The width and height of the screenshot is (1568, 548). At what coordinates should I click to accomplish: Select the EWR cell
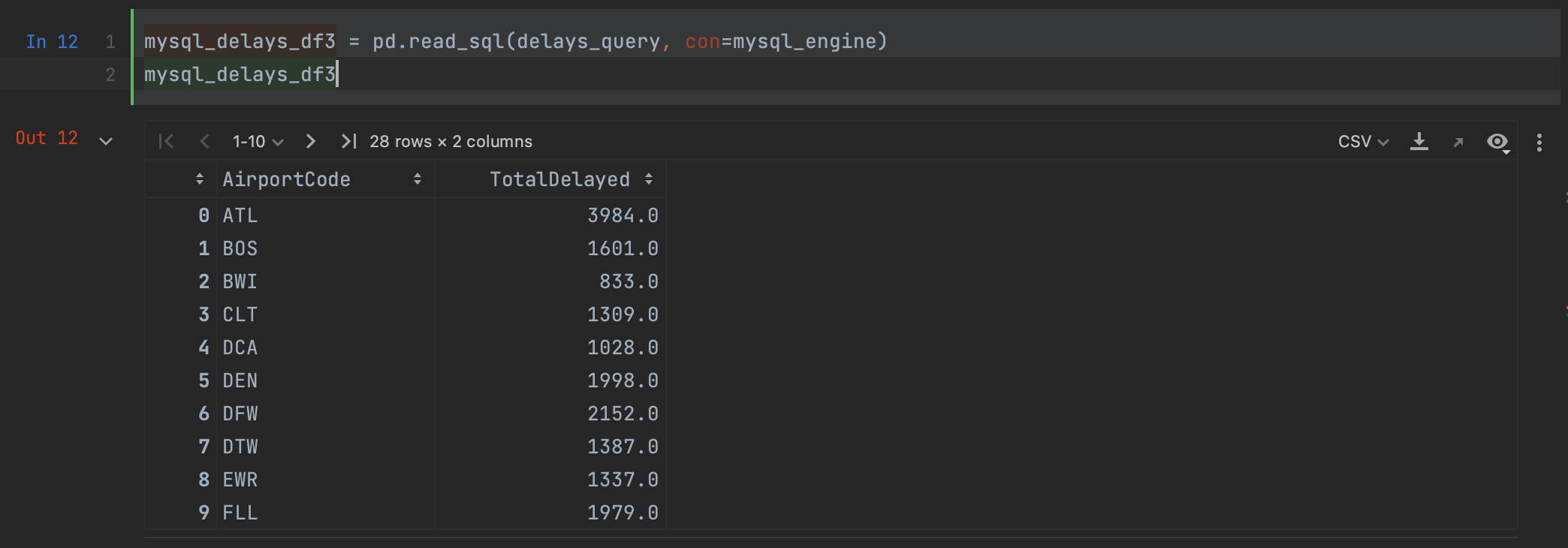(326, 480)
